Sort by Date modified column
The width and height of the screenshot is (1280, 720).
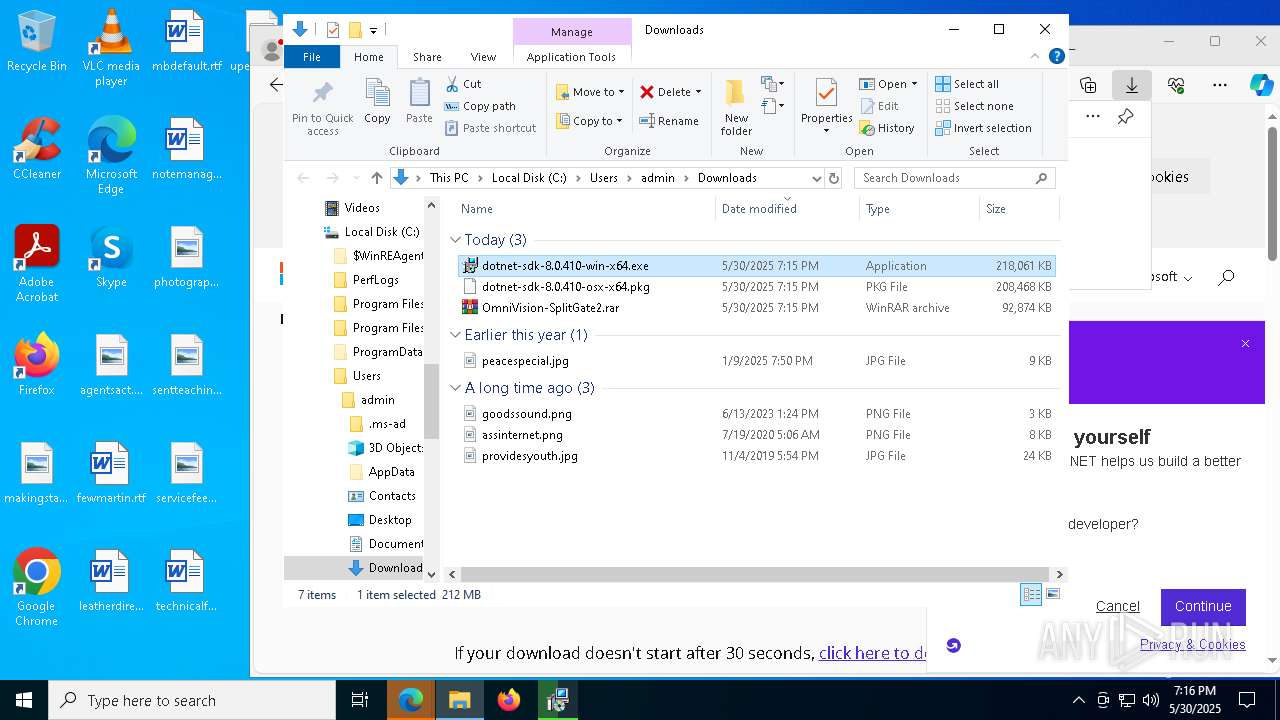coord(787,209)
